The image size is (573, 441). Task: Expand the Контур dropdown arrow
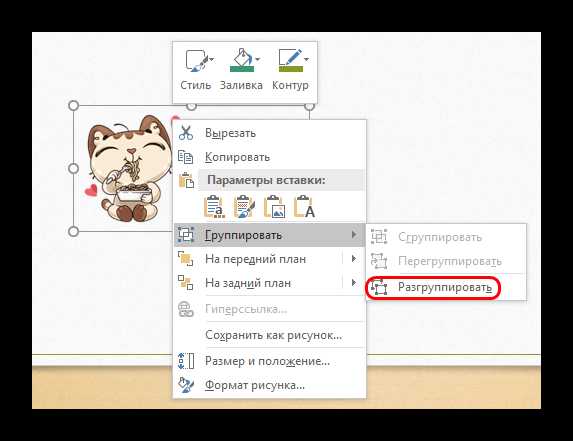pos(307,59)
